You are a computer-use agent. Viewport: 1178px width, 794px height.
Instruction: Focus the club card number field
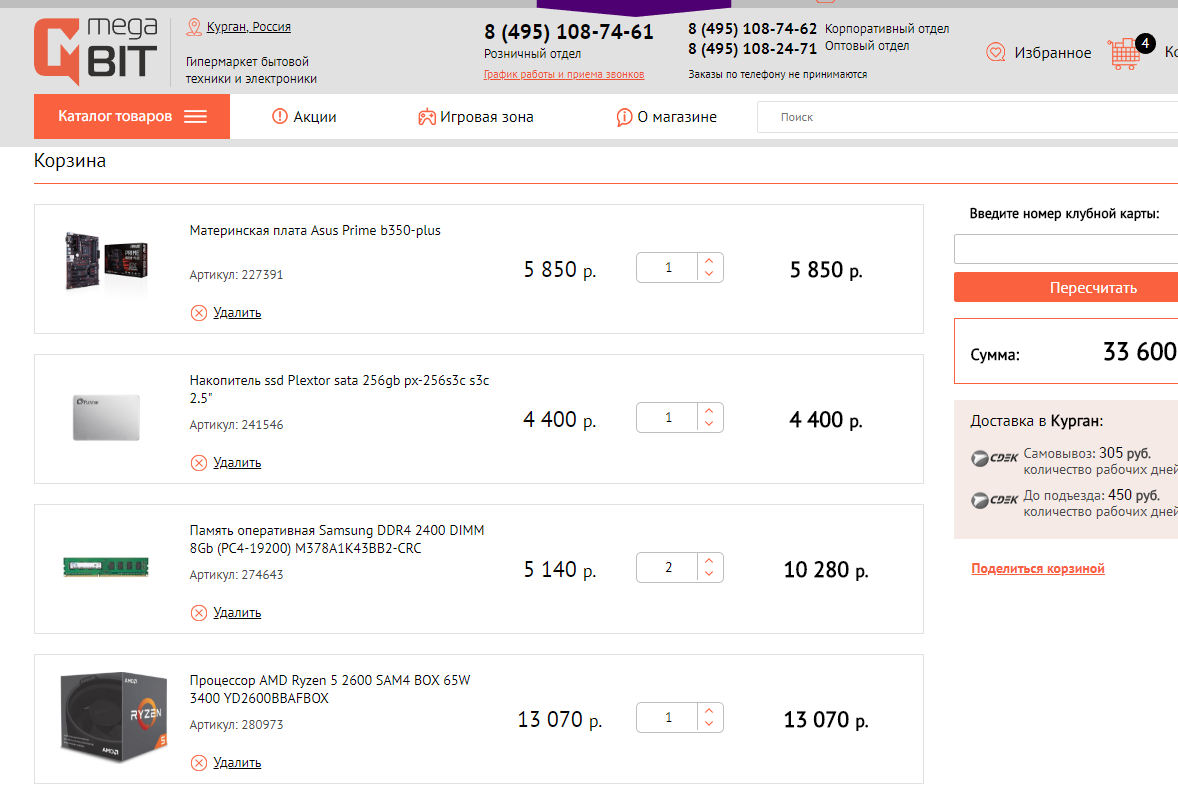point(1066,249)
